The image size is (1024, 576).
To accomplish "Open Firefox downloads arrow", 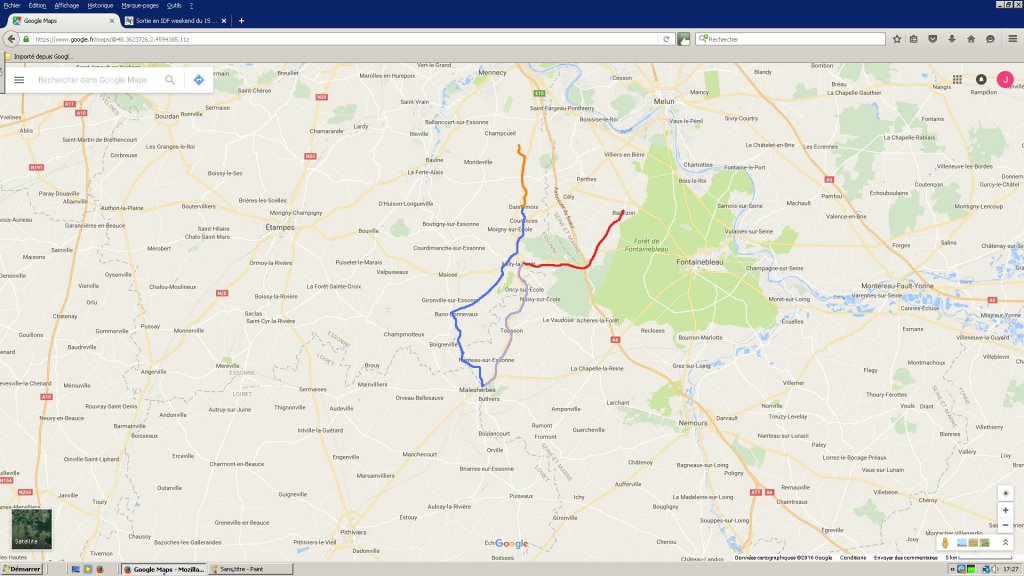I will pyautogui.click(x=952, y=39).
